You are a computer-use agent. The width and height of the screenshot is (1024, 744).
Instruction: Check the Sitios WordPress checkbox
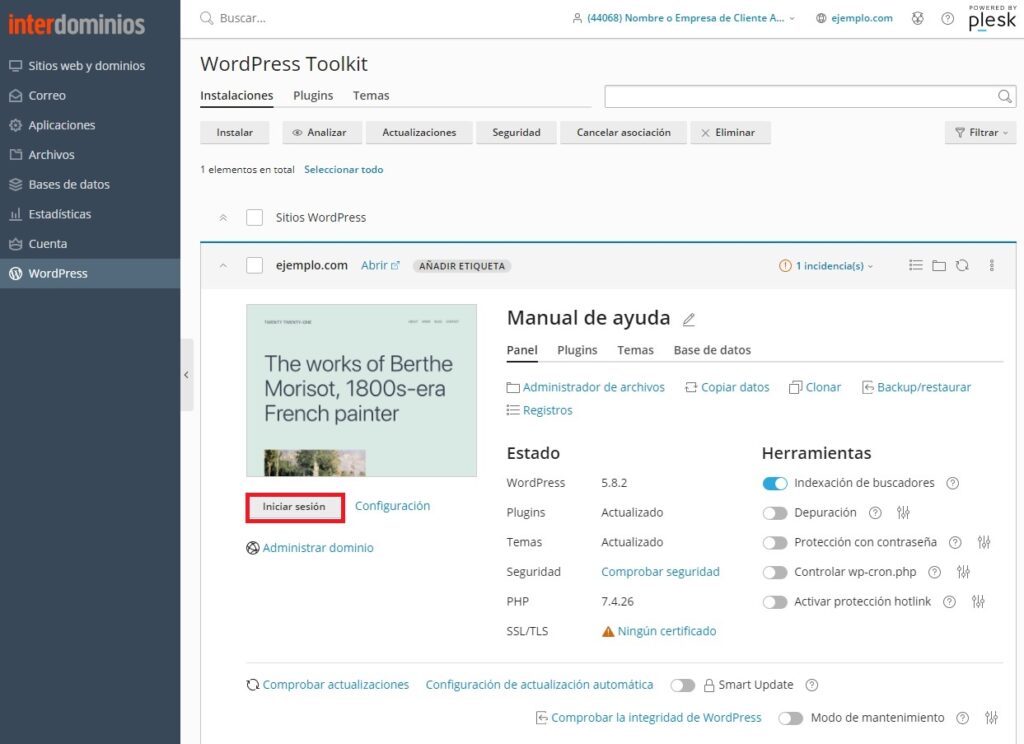[x=254, y=218]
